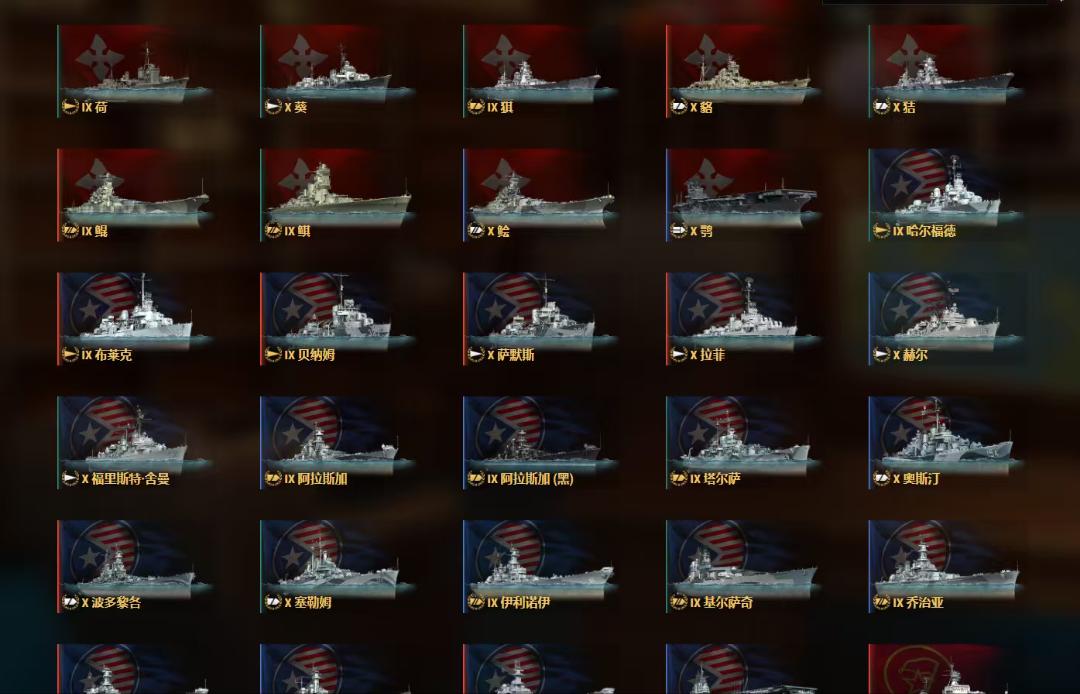Click destroyer class icon beside IX 荷
1080x694 pixels.
click(70, 107)
